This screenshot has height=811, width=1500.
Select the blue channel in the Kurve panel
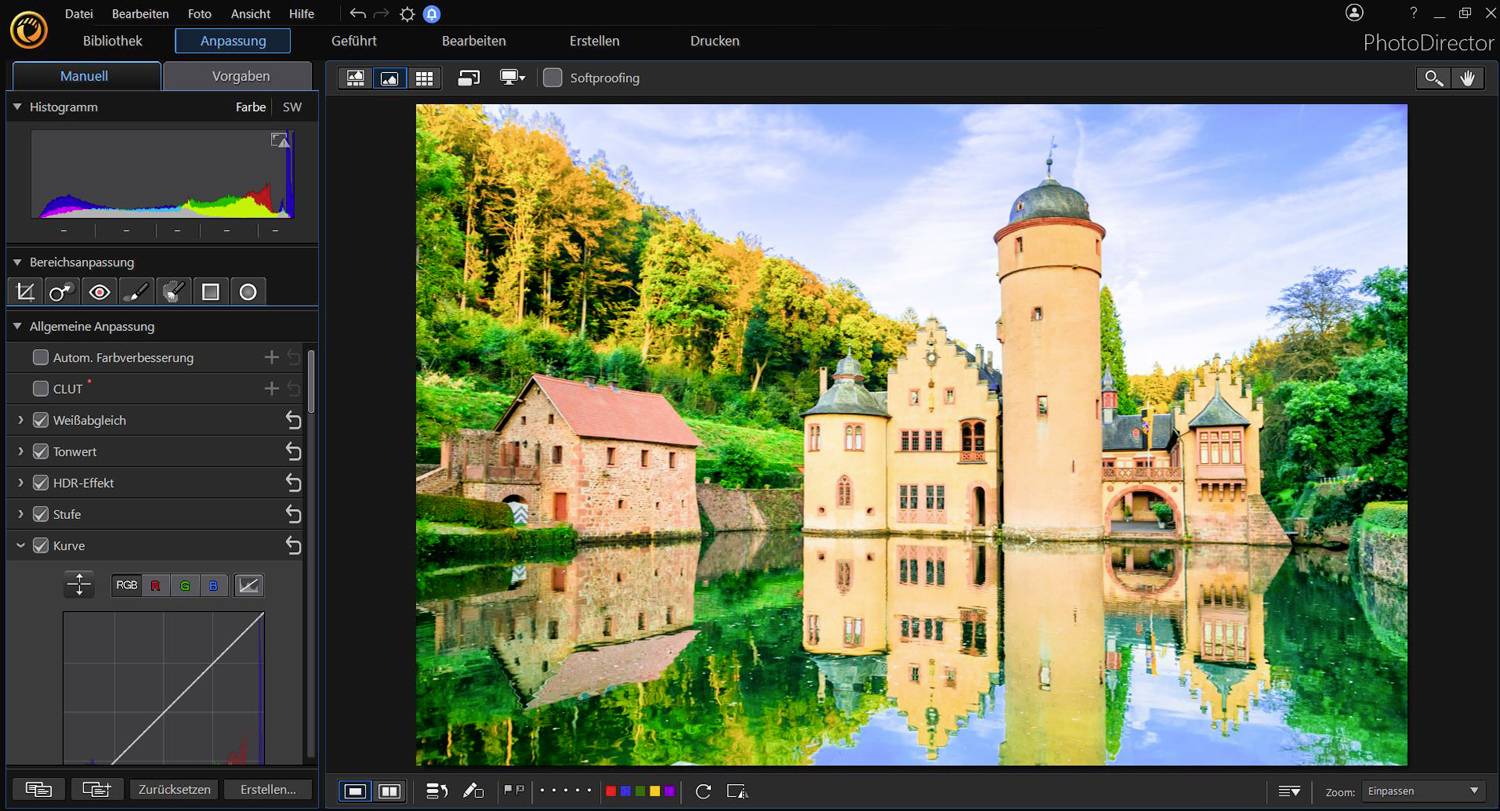click(x=213, y=585)
